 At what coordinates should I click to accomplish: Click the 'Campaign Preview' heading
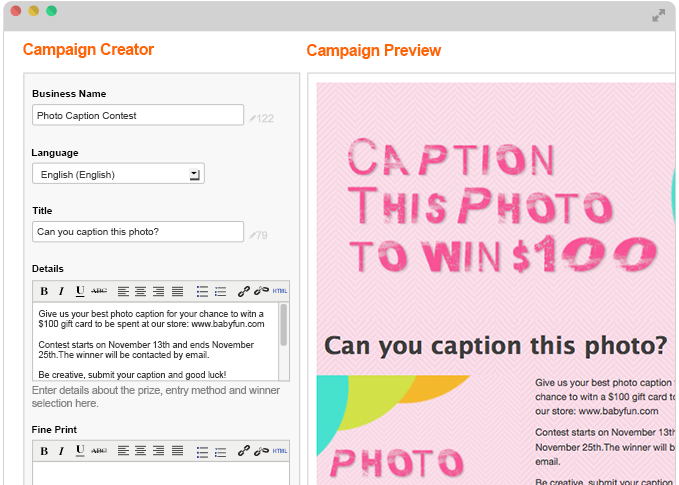374,51
